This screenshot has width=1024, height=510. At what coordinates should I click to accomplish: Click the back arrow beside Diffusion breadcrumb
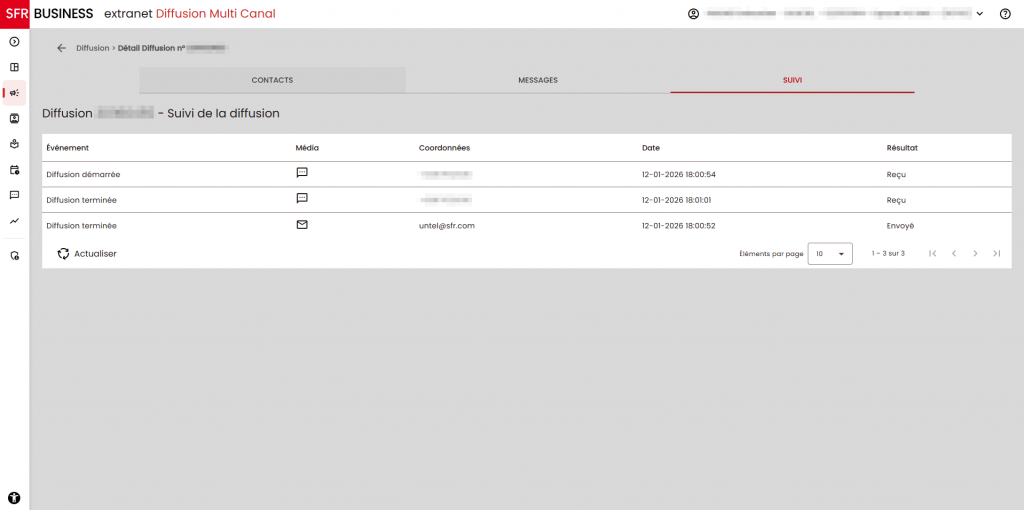[x=62, y=48]
